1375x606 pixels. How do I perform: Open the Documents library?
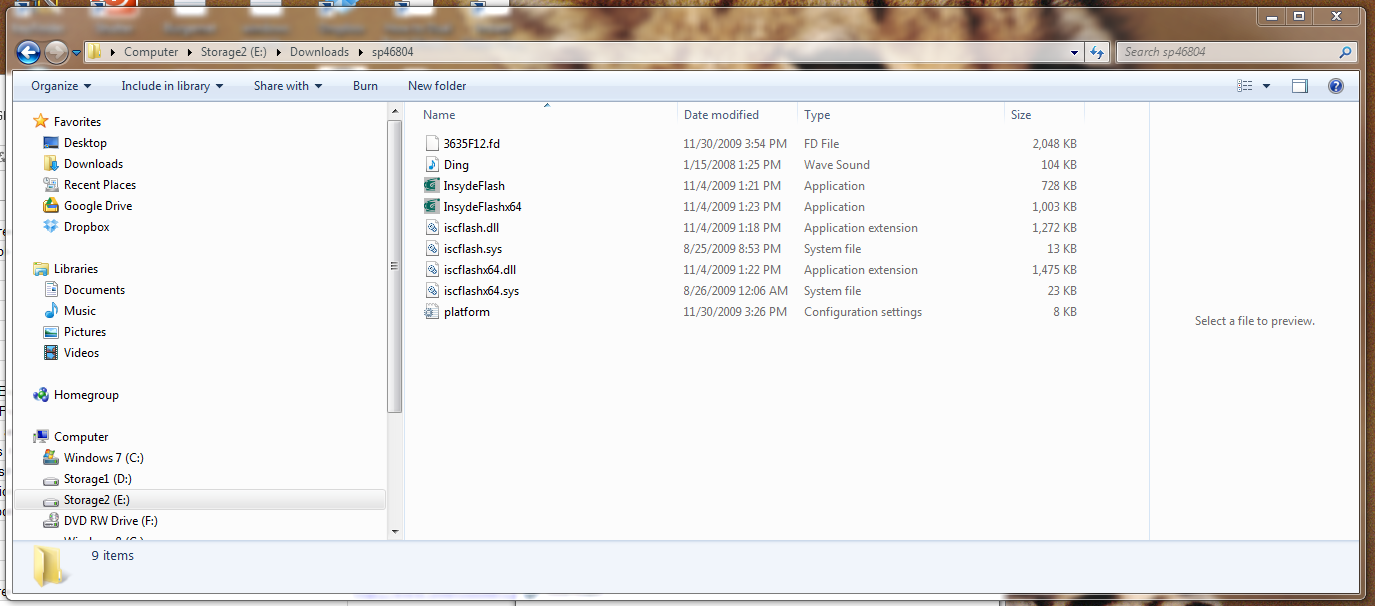(94, 290)
